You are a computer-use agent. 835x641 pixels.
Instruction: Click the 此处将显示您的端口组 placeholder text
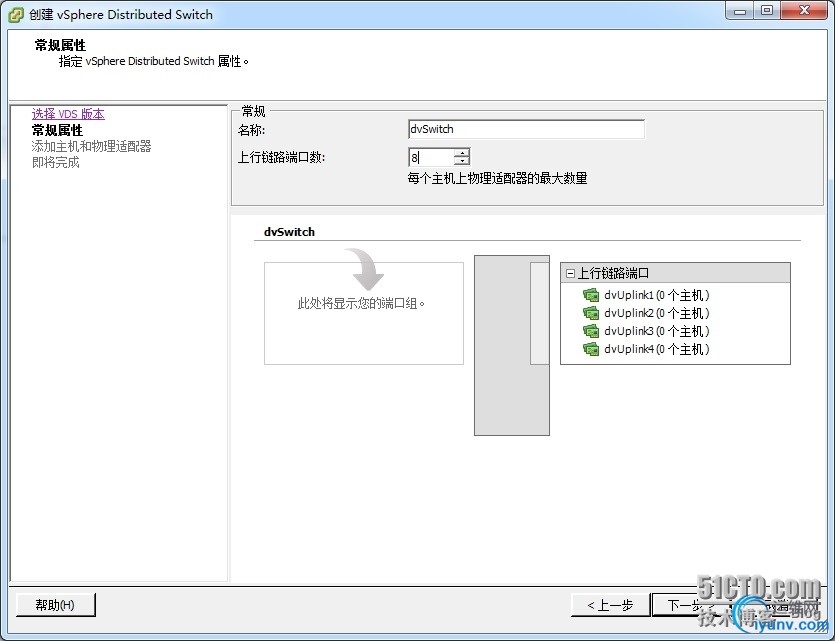pyautogui.click(x=362, y=303)
